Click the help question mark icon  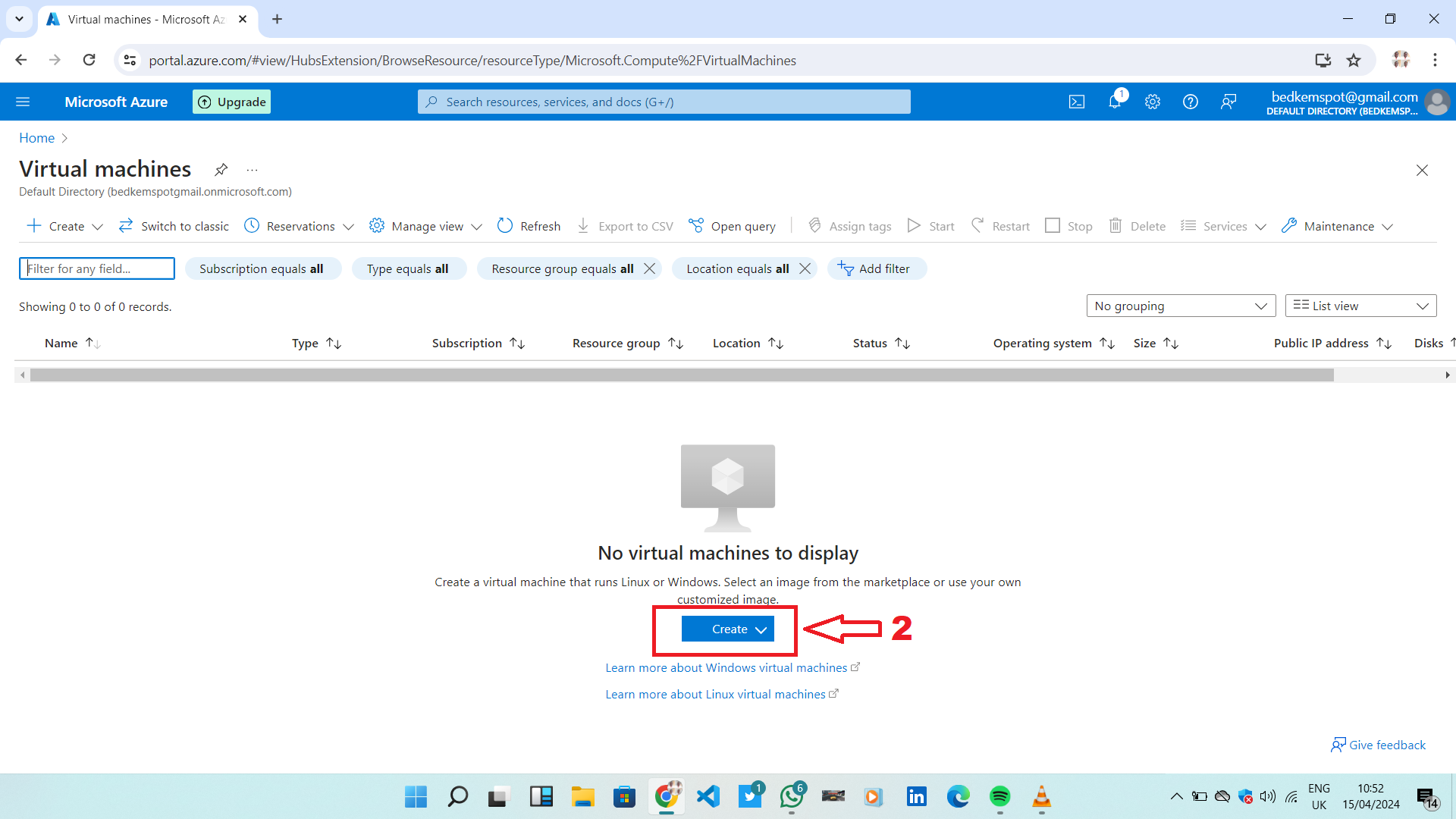point(1191,102)
